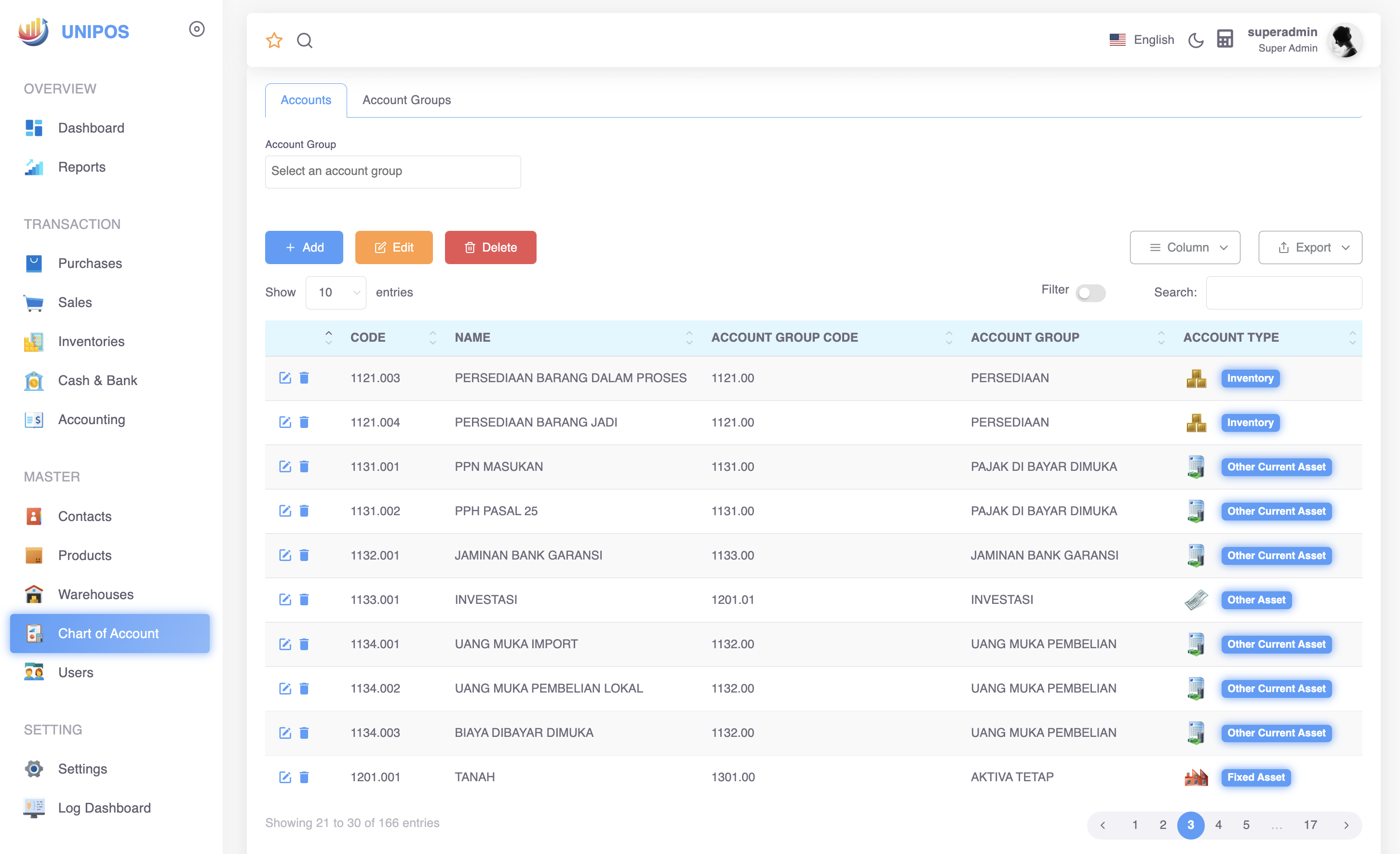Switch to Accounts tab
This screenshot has width=1400, height=854.
pos(306,100)
